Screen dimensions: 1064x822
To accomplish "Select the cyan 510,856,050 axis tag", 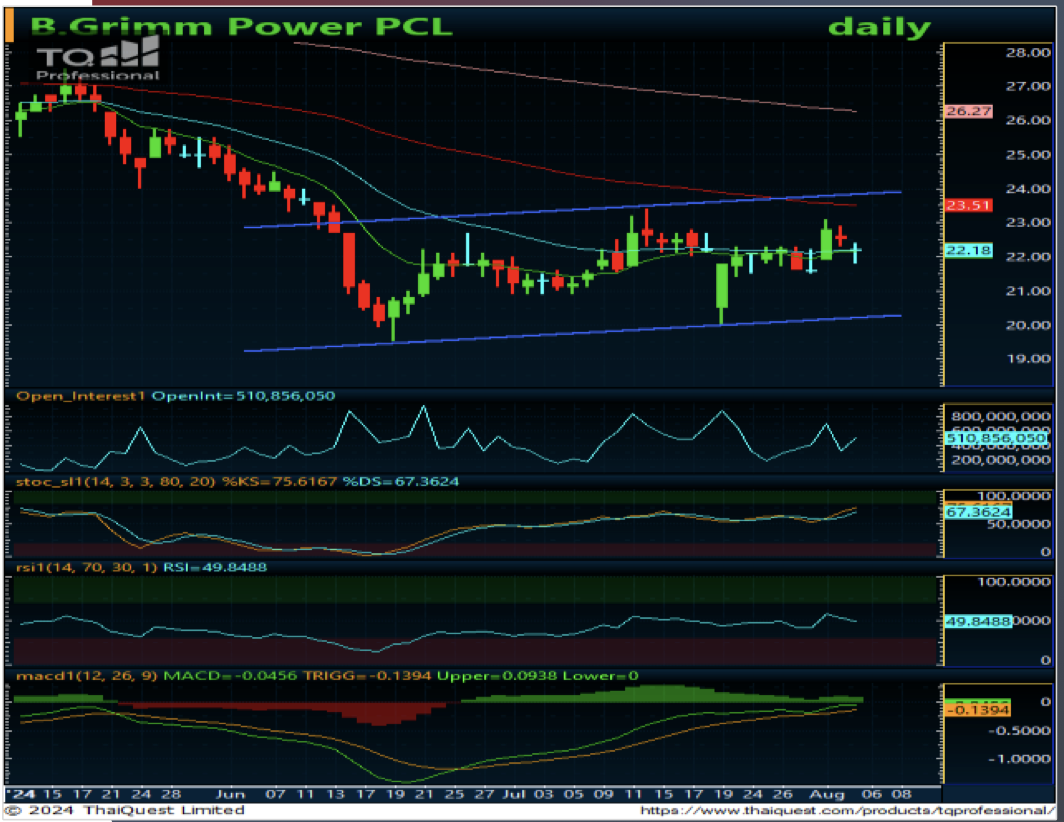I will [x=996, y=438].
